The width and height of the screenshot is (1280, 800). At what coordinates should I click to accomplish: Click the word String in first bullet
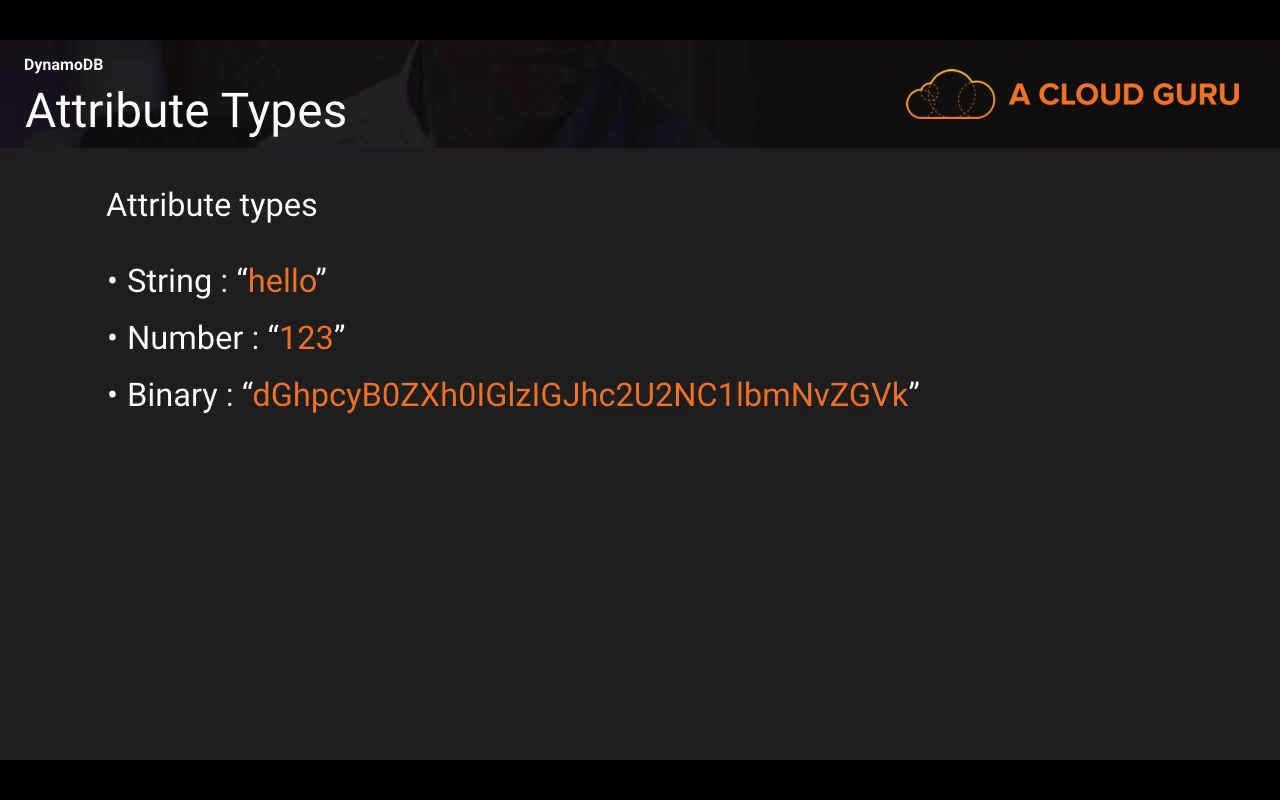[169, 281]
